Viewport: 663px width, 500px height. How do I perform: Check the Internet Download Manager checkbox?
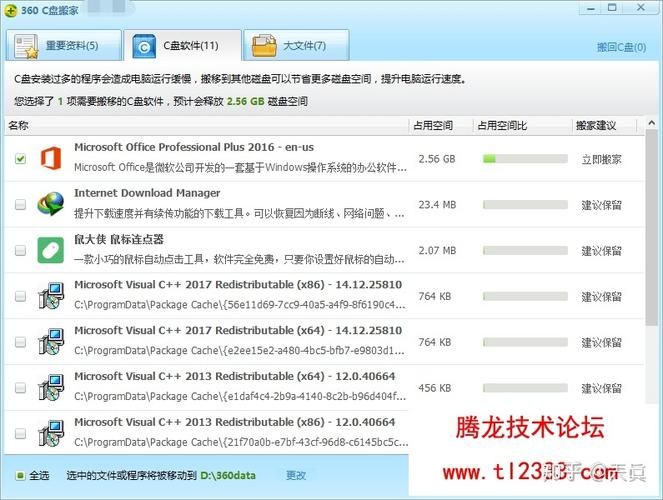tap(20, 205)
